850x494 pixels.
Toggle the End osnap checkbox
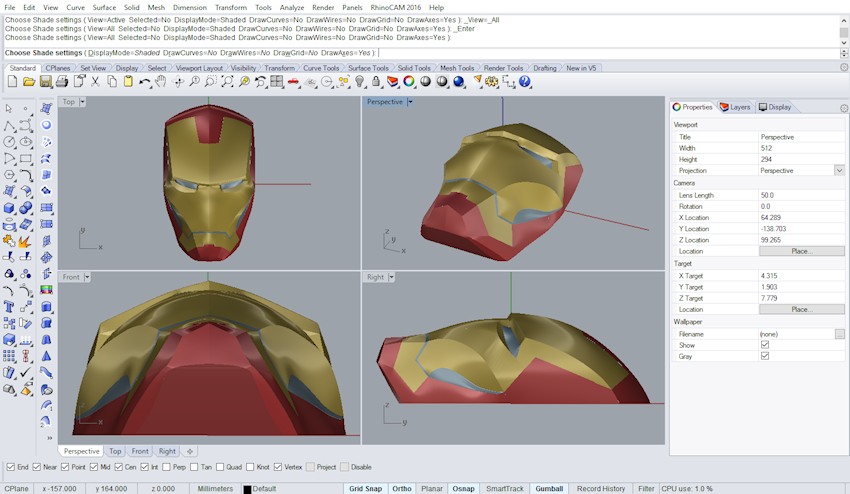(10, 467)
